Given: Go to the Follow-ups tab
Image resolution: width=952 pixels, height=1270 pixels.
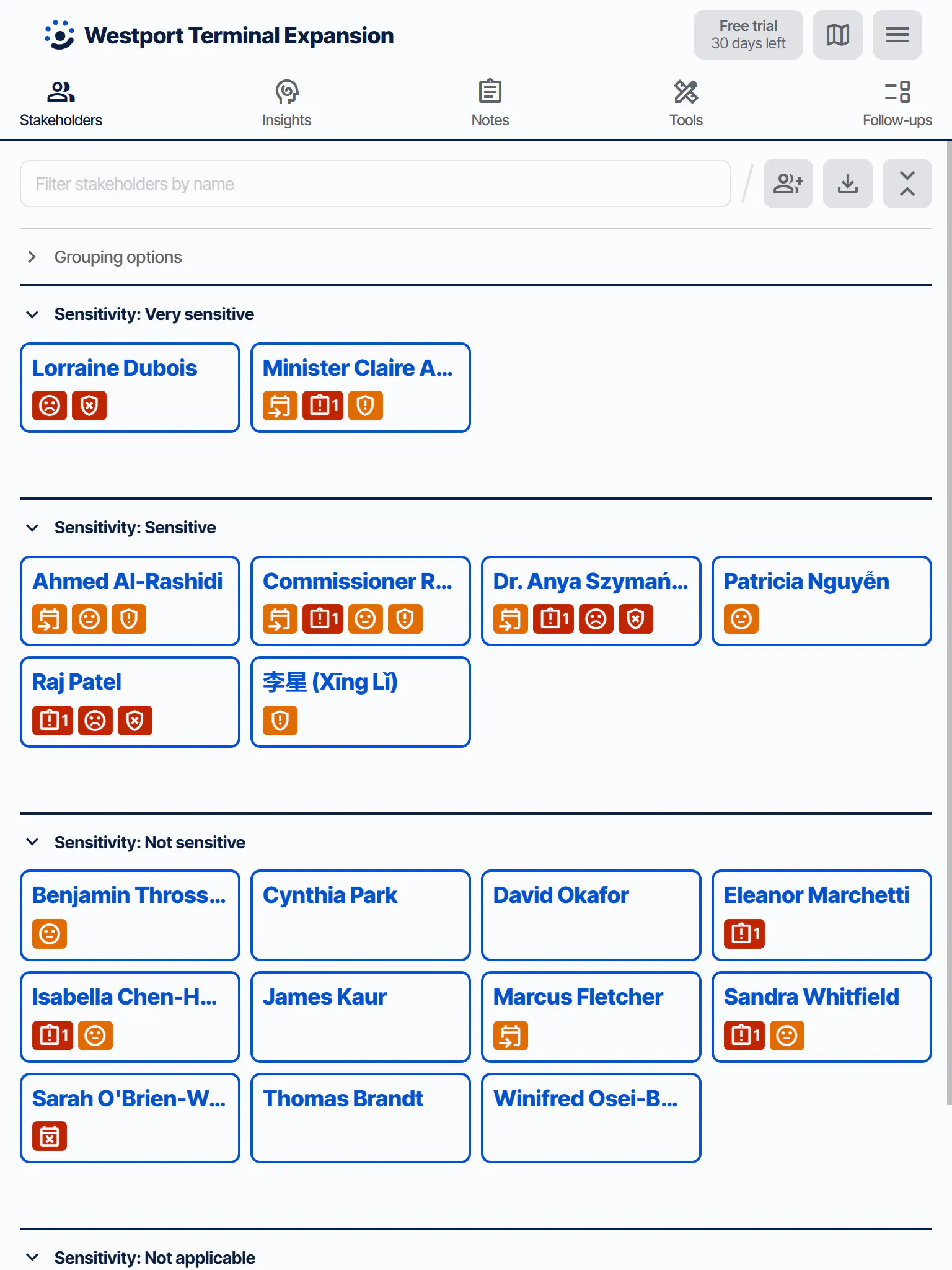Looking at the screenshot, I should (x=897, y=104).
